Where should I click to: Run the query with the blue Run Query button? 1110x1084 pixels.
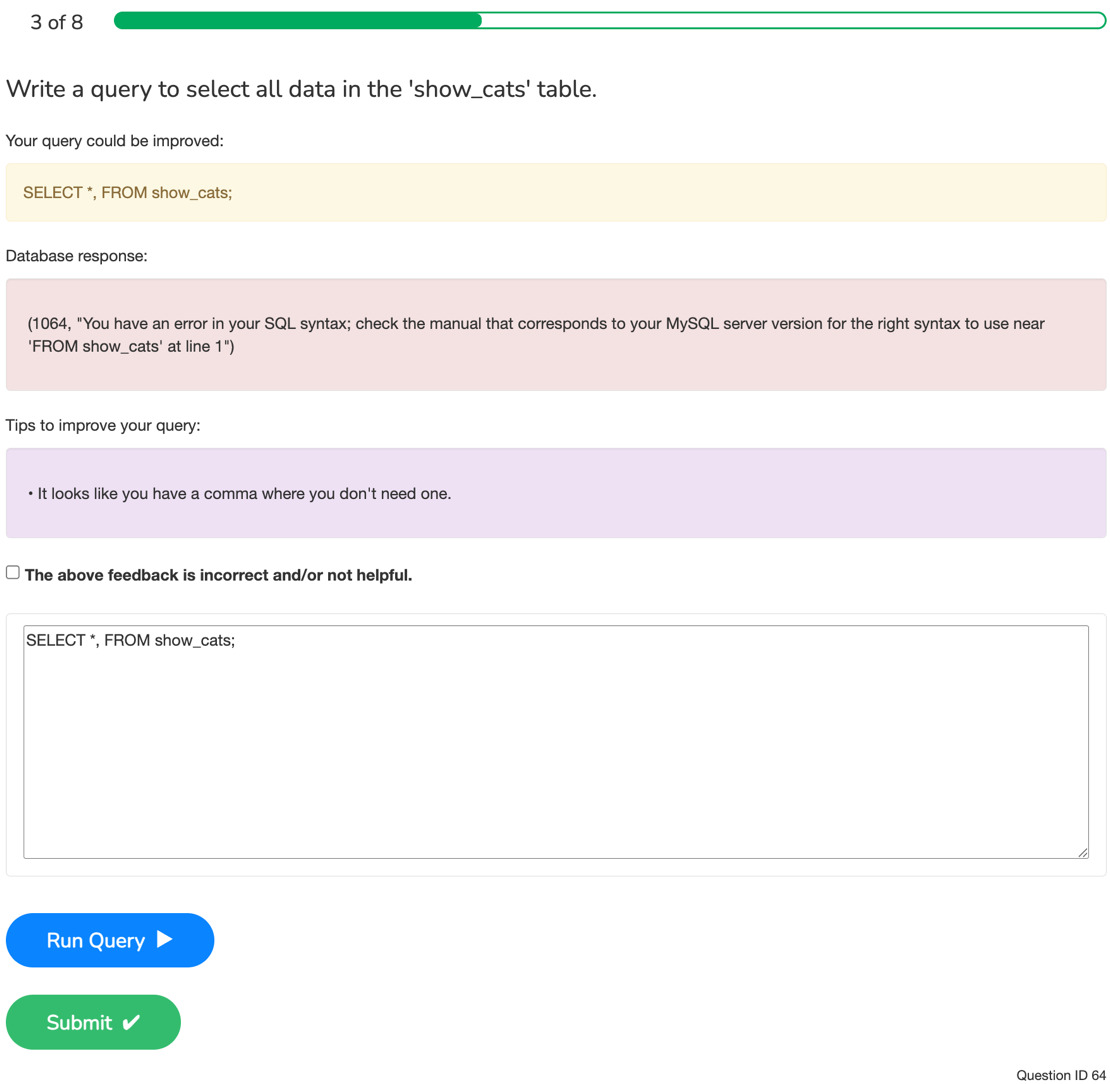[110, 940]
